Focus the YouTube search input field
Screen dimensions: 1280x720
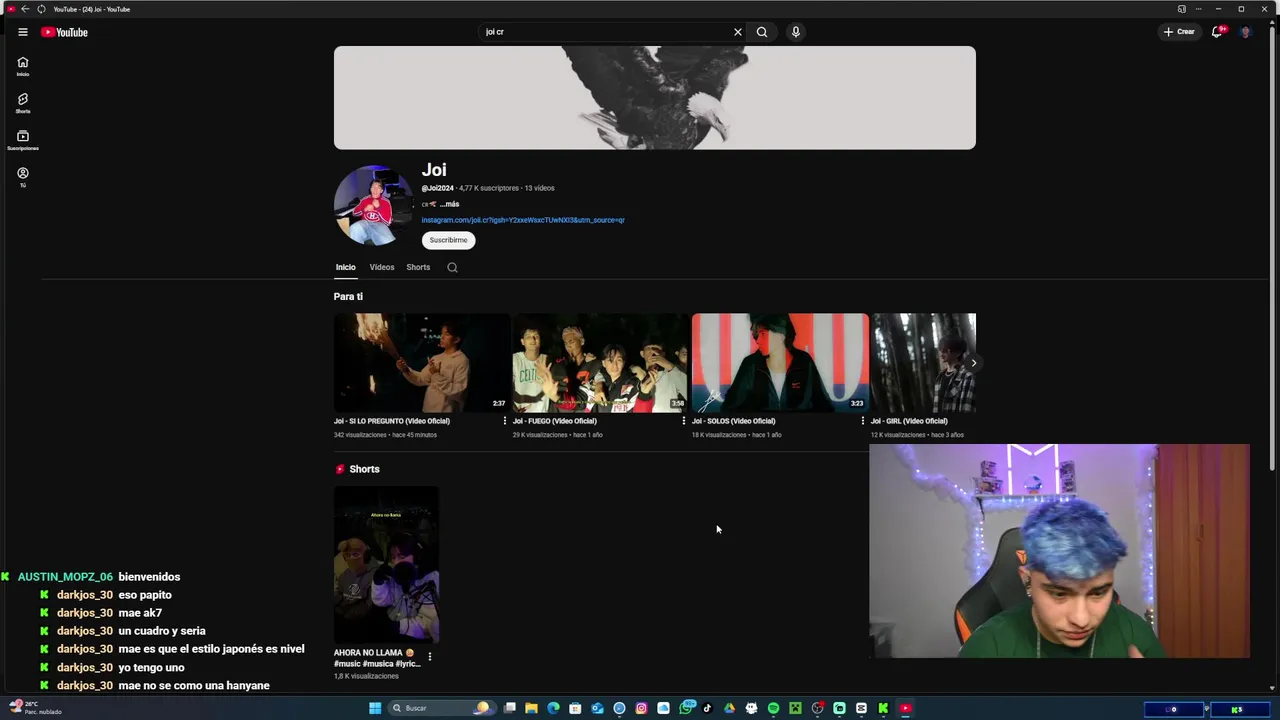pos(605,32)
